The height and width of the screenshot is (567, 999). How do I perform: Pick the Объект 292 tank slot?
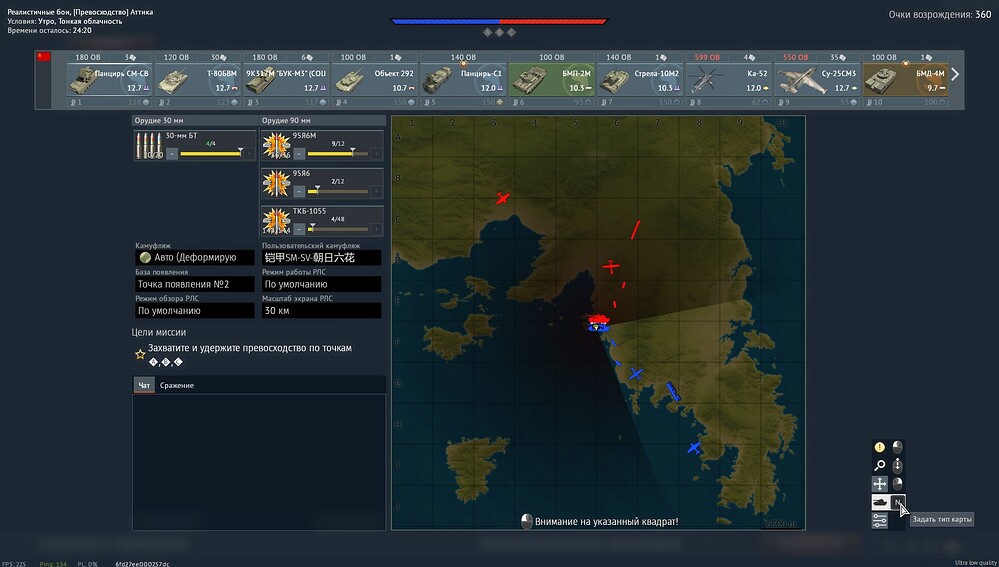pyautogui.click(x=376, y=80)
